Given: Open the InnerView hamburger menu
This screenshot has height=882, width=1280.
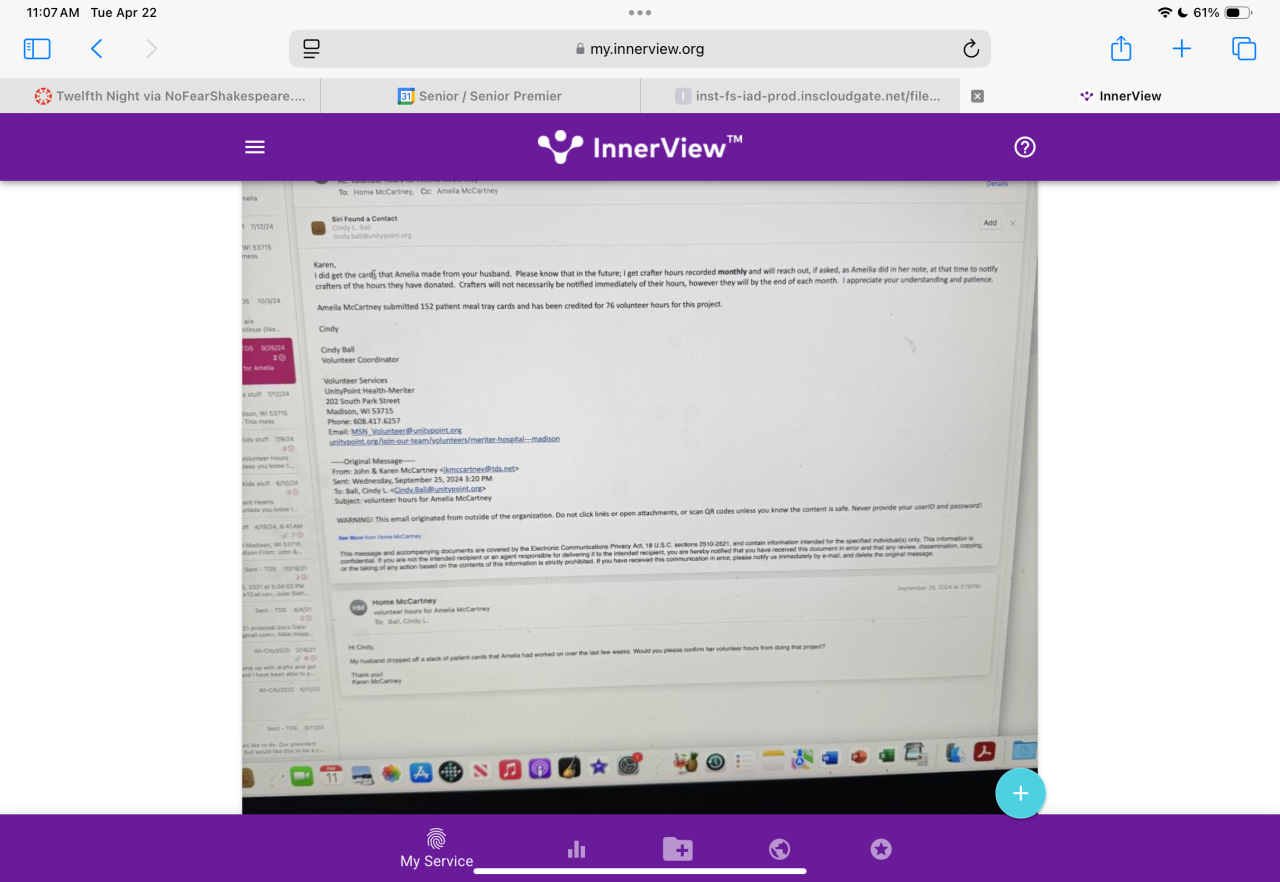Looking at the screenshot, I should point(255,147).
